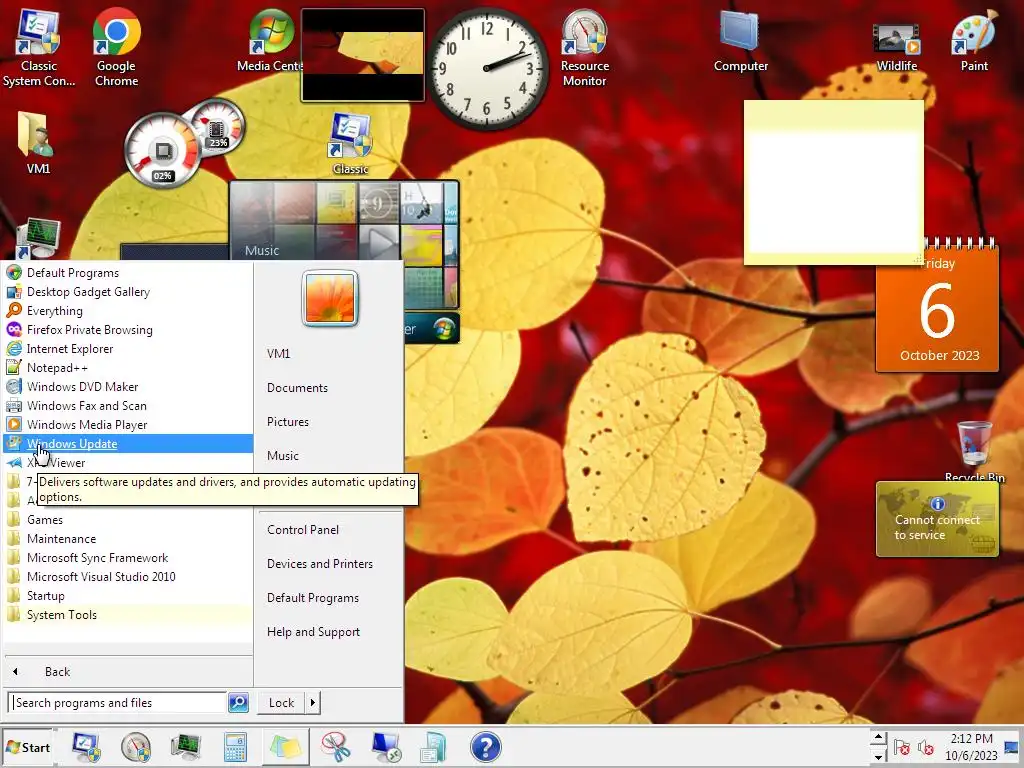Click the calendar gadget showing October 2023

click(x=937, y=307)
